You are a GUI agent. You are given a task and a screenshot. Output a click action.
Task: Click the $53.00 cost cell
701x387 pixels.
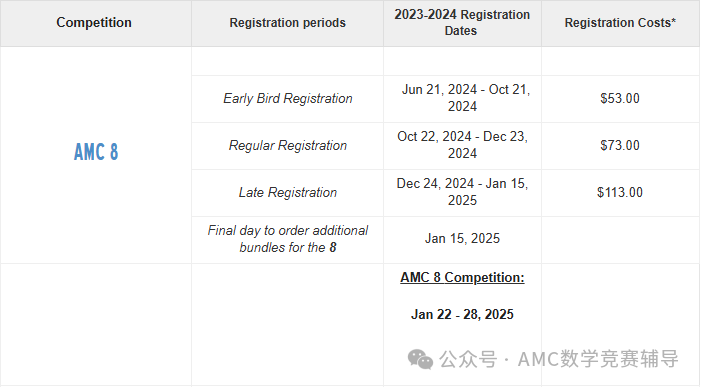(620, 98)
